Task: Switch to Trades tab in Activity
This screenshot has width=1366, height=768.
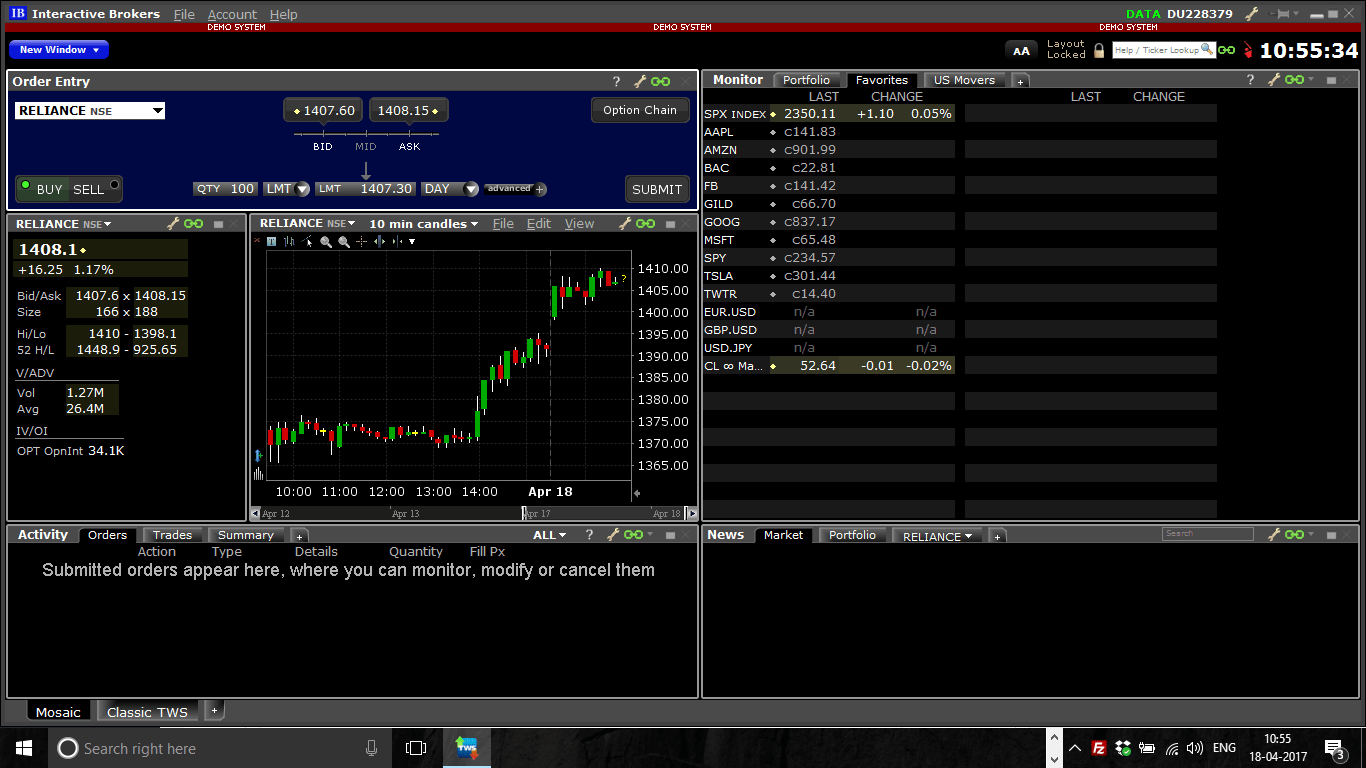Action: (x=172, y=535)
